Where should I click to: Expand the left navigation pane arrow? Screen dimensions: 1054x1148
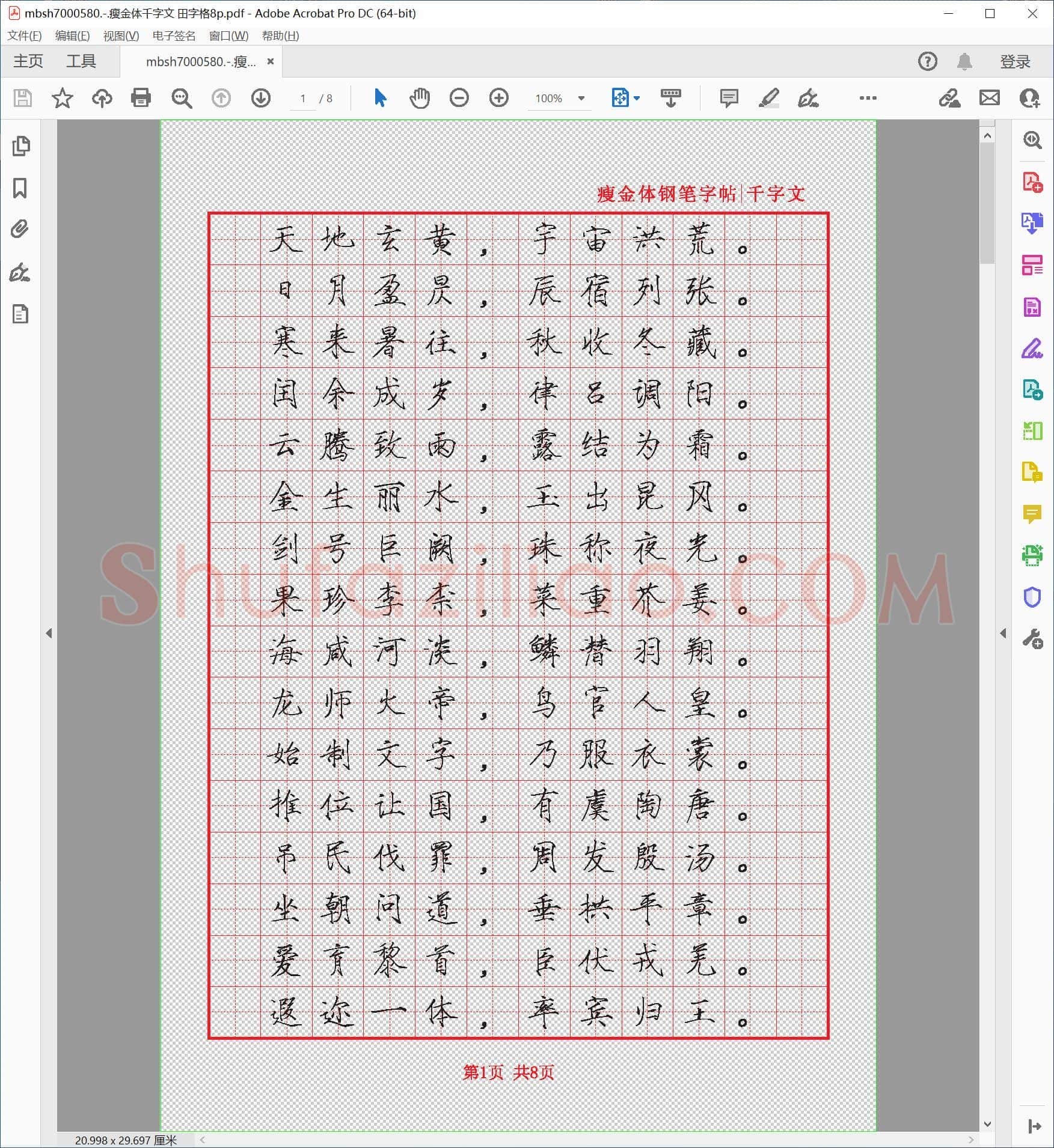tap(49, 633)
